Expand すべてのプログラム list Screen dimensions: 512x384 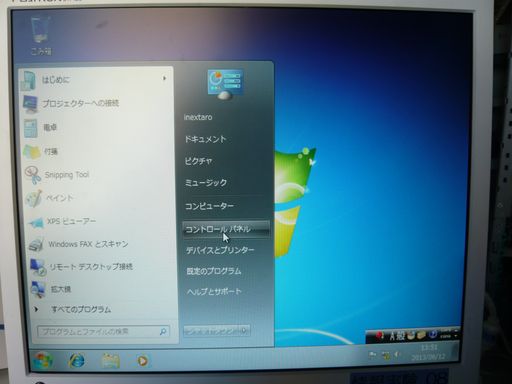tap(72, 310)
